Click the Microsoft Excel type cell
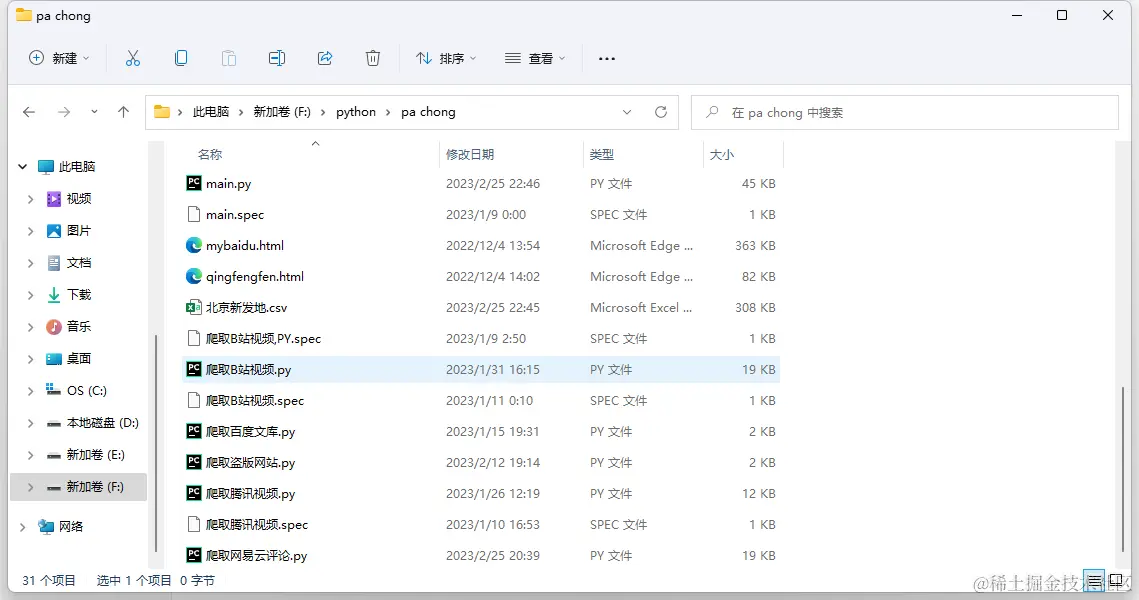1139x600 pixels. [641, 307]
